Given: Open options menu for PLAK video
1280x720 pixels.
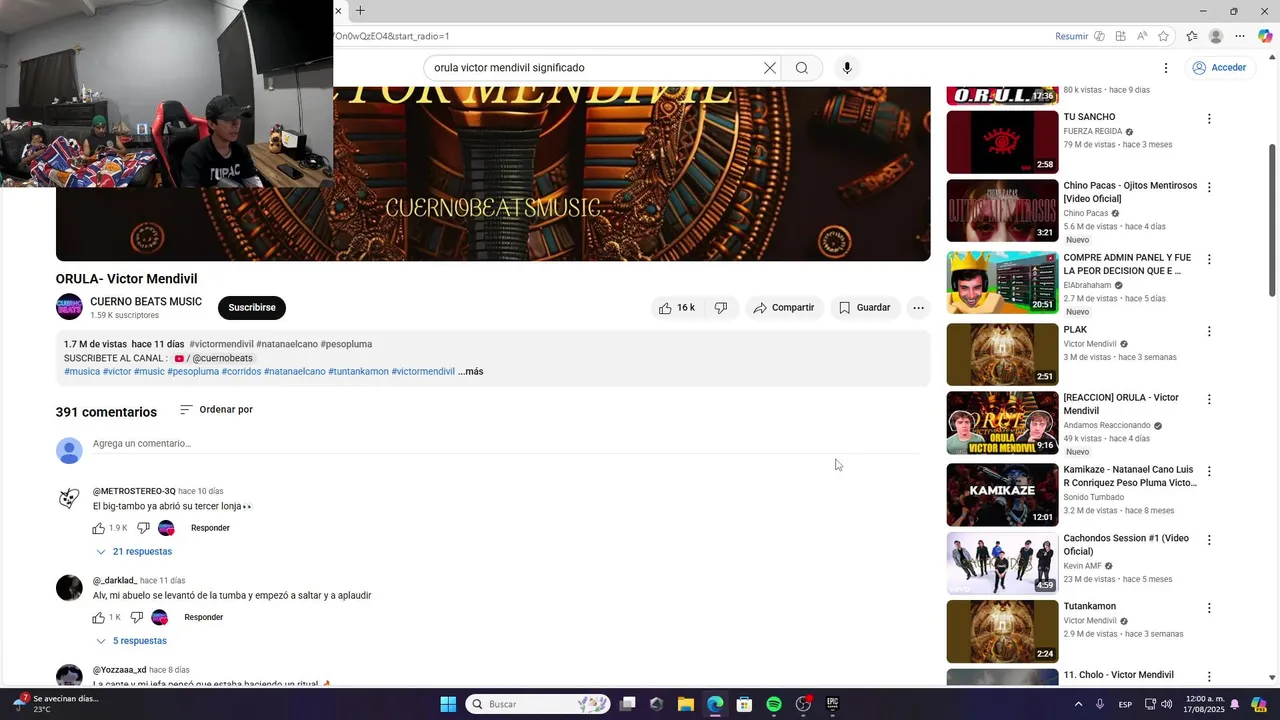Looking at the screenshot, I should [1209, 331].
